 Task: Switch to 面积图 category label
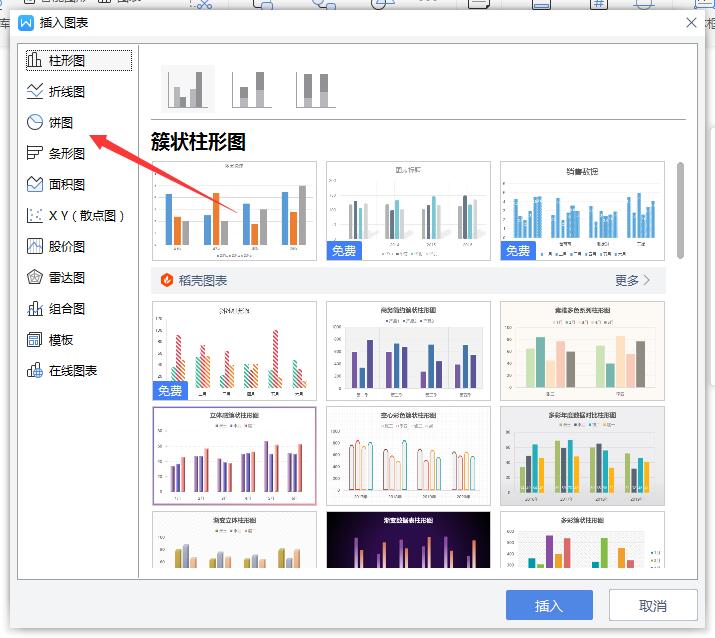coord(67,185)
